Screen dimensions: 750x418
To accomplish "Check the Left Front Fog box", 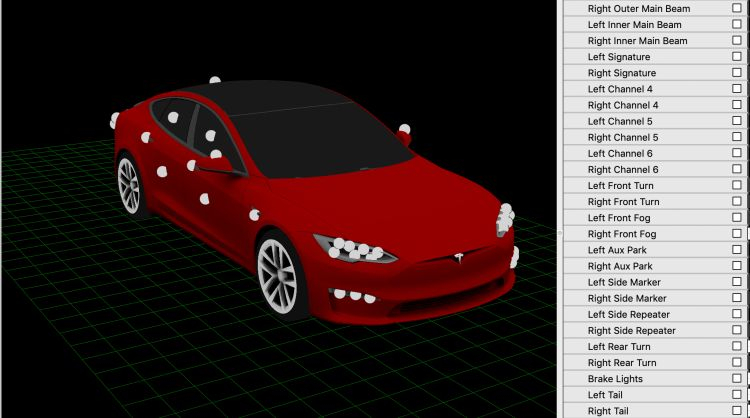I will pyautogui.click(x=737, y=218).
